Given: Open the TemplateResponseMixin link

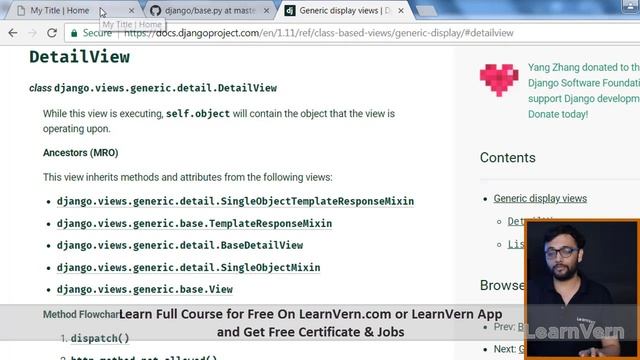Looking at the screenshot, I should point(194,224).
